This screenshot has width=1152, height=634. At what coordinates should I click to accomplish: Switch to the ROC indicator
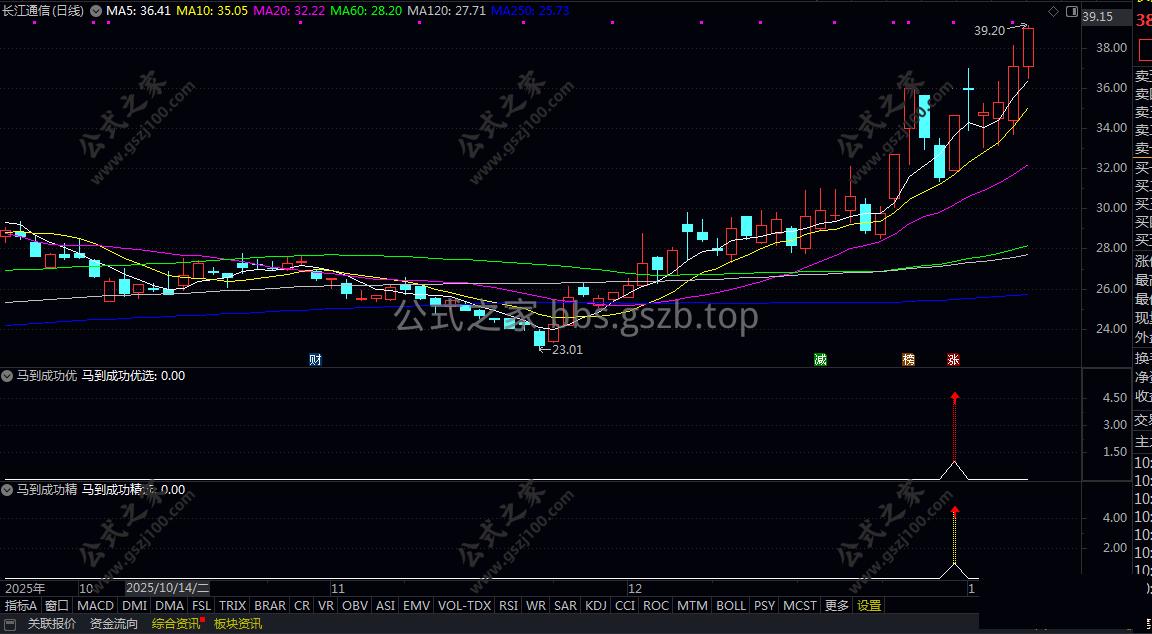pyautogui.click(x=656, y=606)
